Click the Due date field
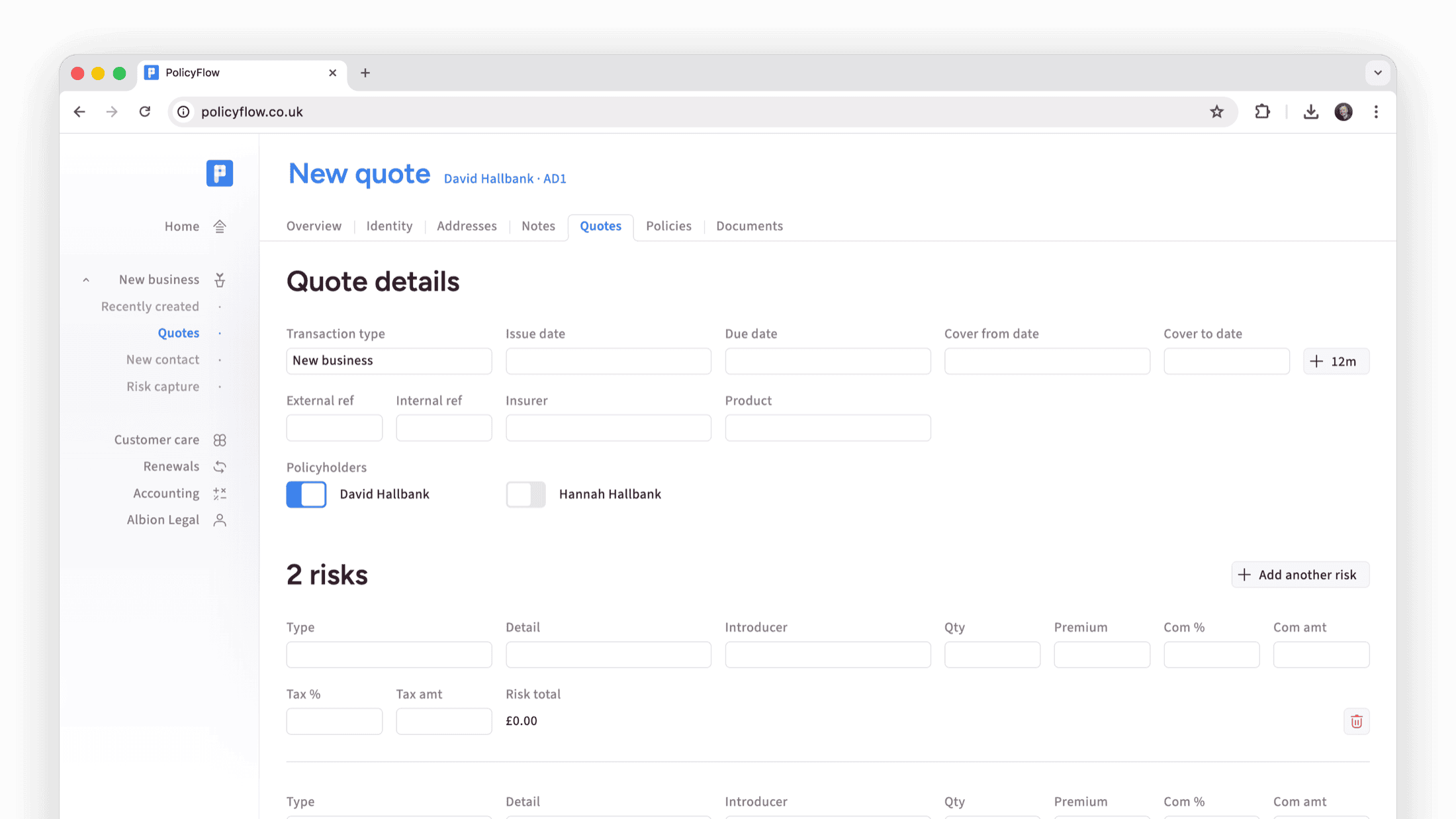 (x=827, y=361)
